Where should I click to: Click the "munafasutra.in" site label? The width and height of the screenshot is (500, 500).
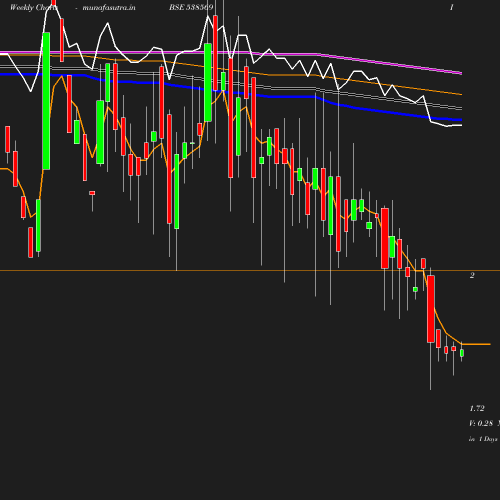(109, 8)
